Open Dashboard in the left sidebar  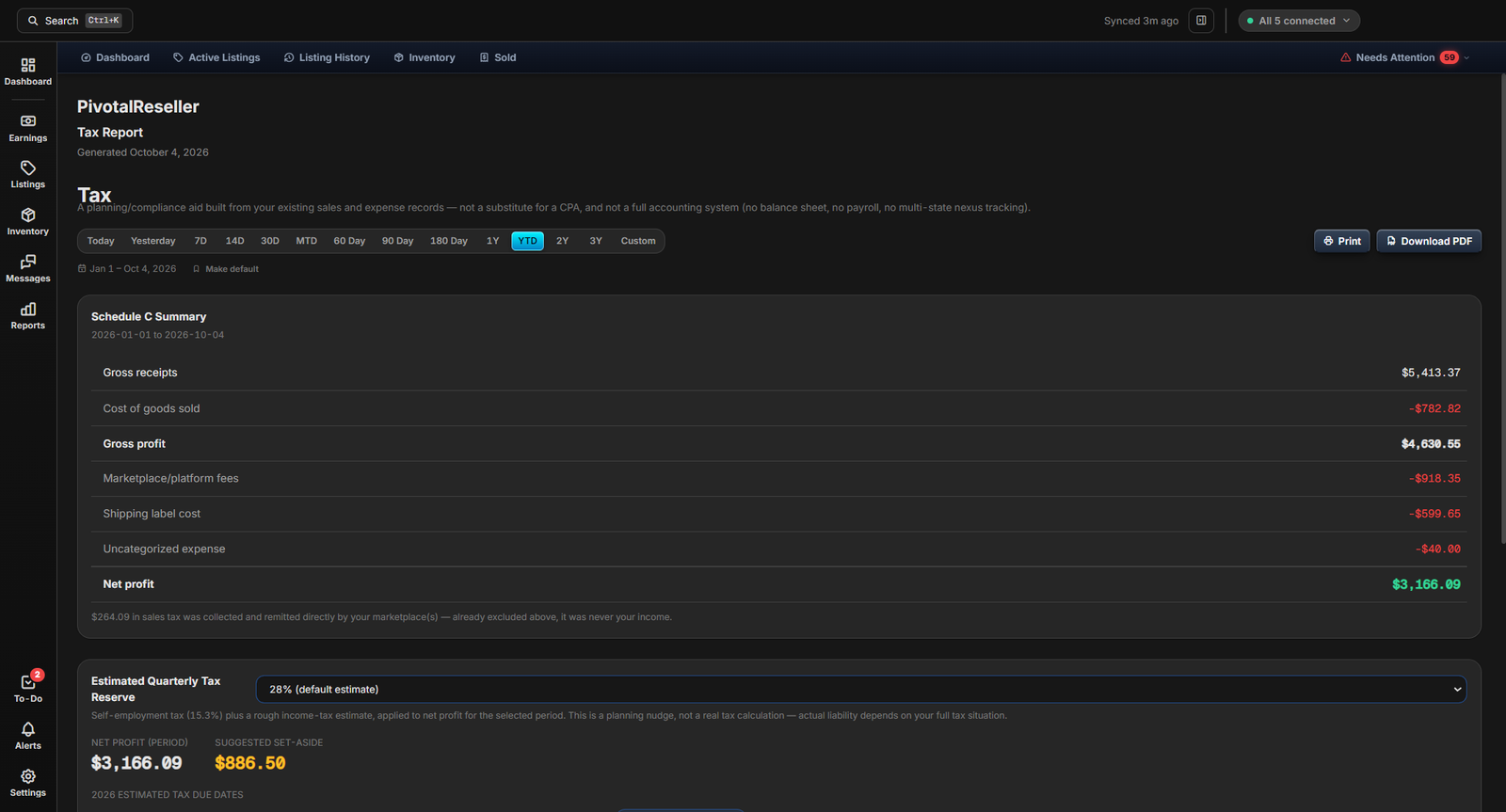(x=27, y=72)
